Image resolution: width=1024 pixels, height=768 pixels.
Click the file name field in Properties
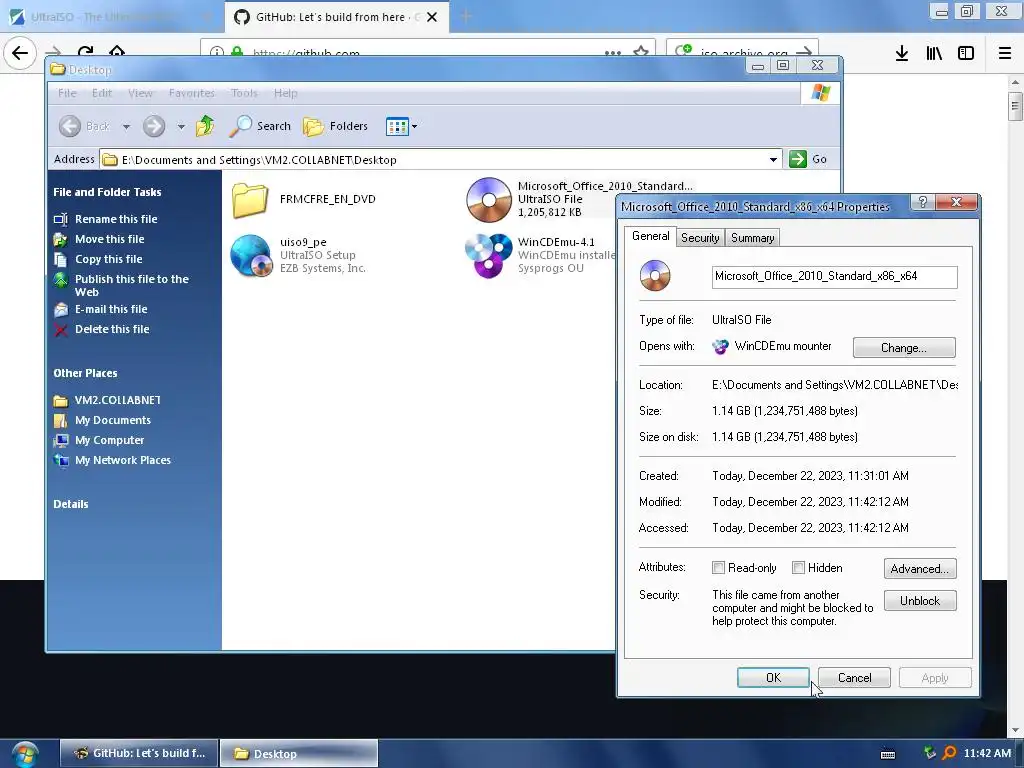(834, 277)
